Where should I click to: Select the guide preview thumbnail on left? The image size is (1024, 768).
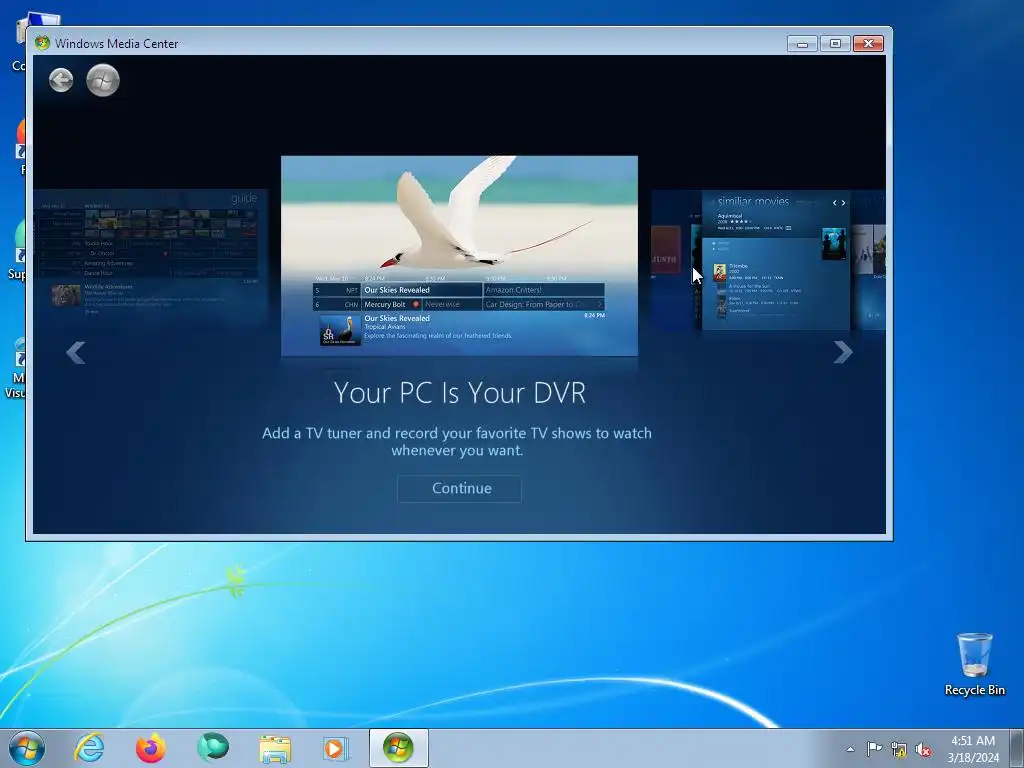[x=150, y=258]
